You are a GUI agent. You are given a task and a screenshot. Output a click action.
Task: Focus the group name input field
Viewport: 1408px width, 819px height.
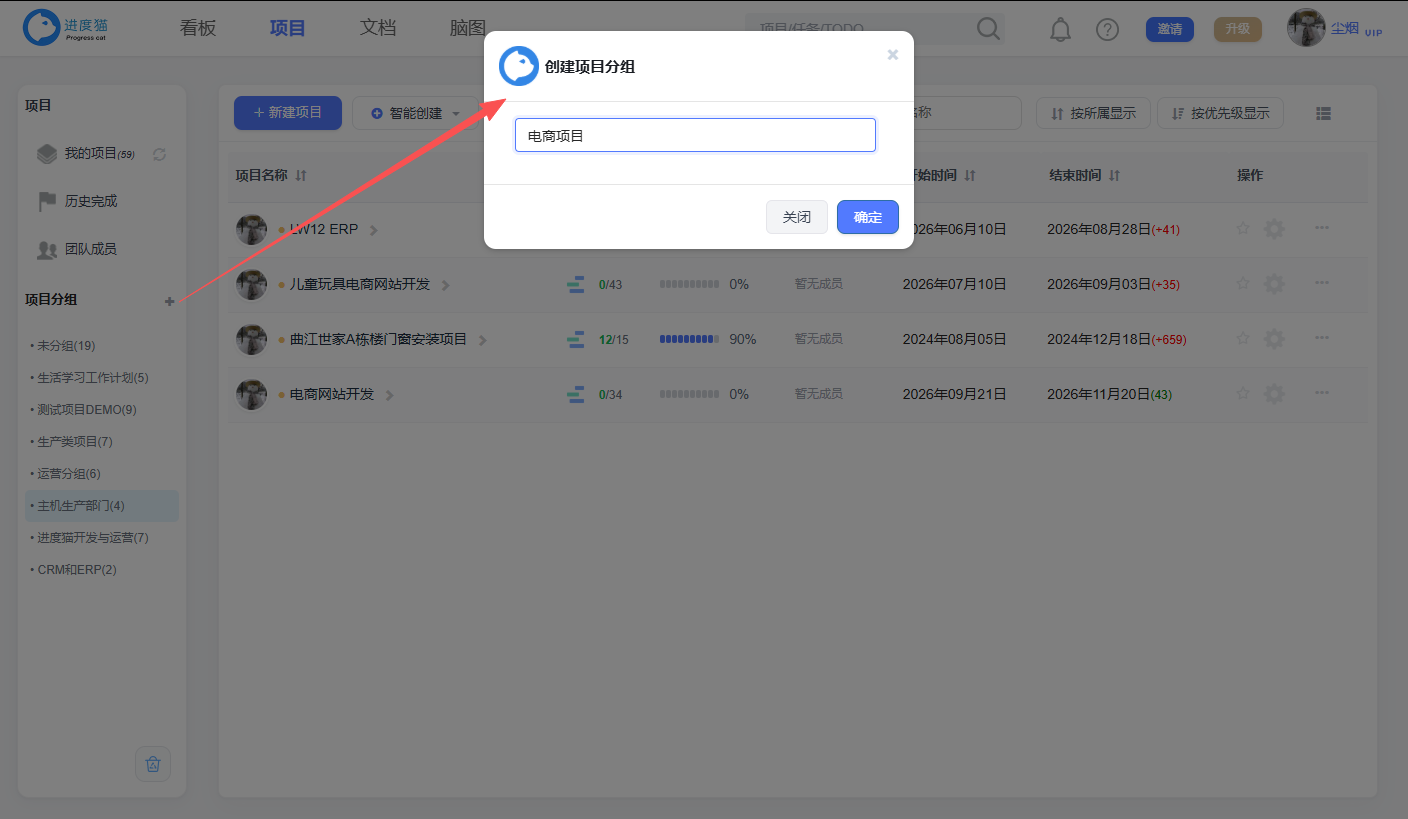pyautogui.click(x=695, y=135)
